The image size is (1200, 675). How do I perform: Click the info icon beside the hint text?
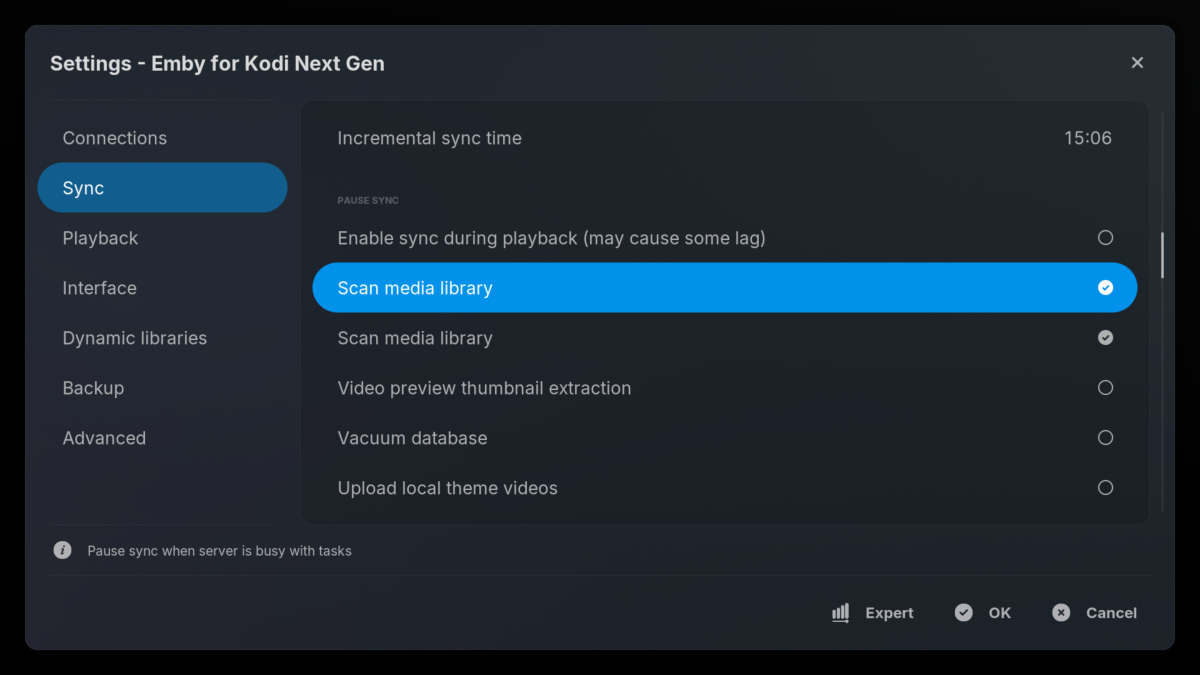pyautogui.click(x=62, y=550)
